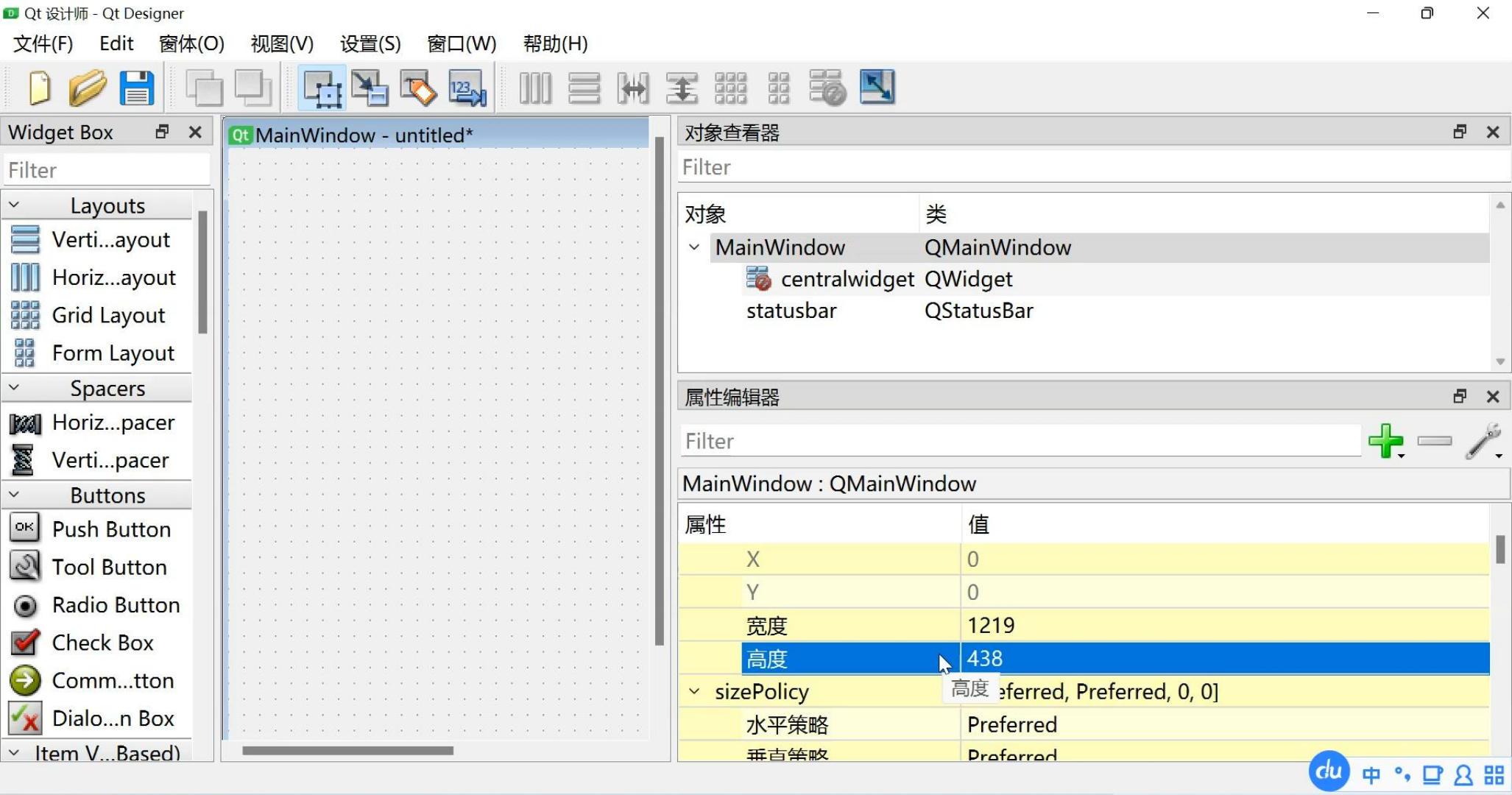The width and height of the screenshot is (1512, 795).
Task: Select the Radio Button widget
Action: pos(116,605)
